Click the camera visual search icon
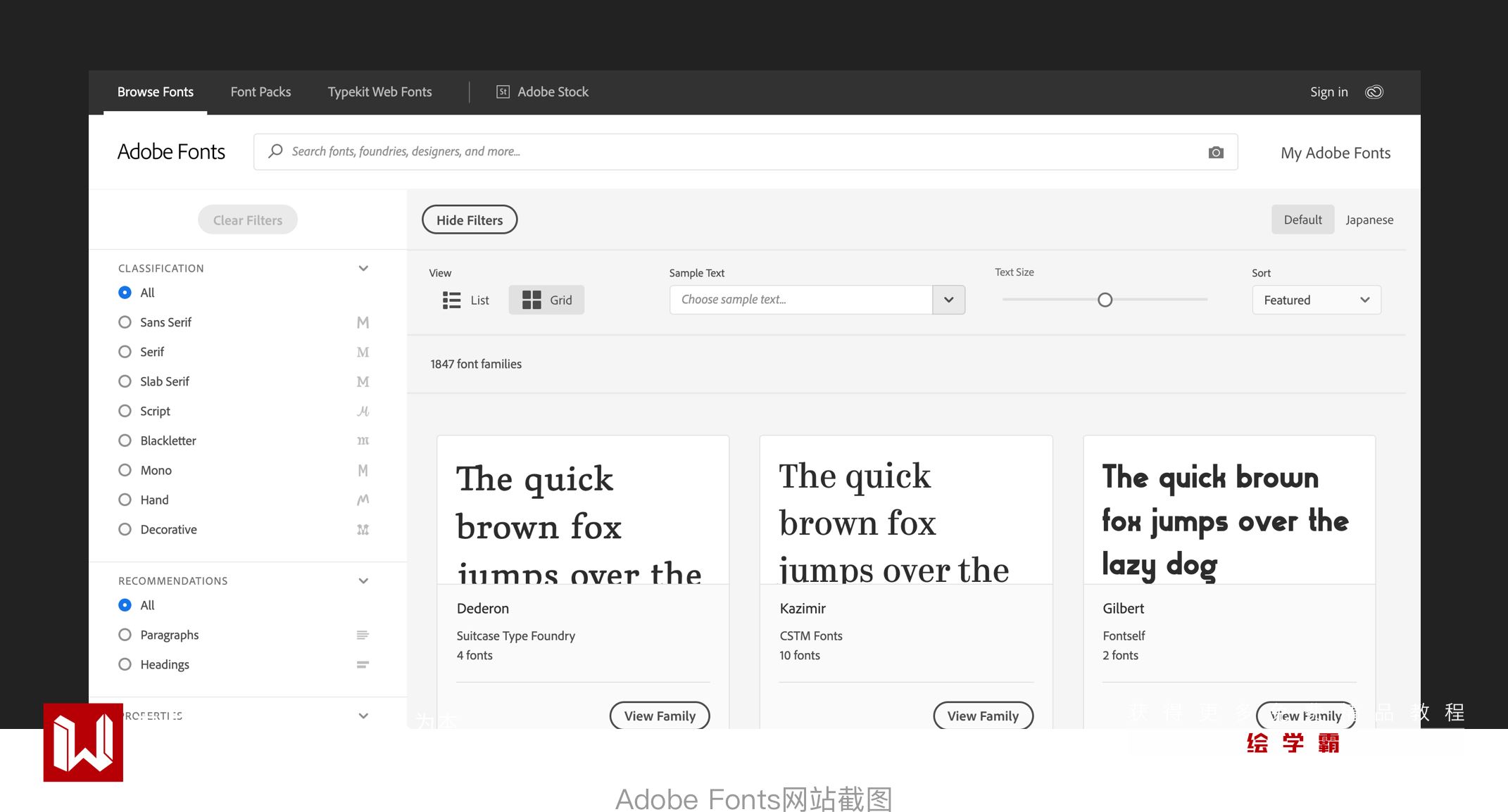This screenshot has width=1508, height=812. pyautogui.click(x=1216, y=153)
